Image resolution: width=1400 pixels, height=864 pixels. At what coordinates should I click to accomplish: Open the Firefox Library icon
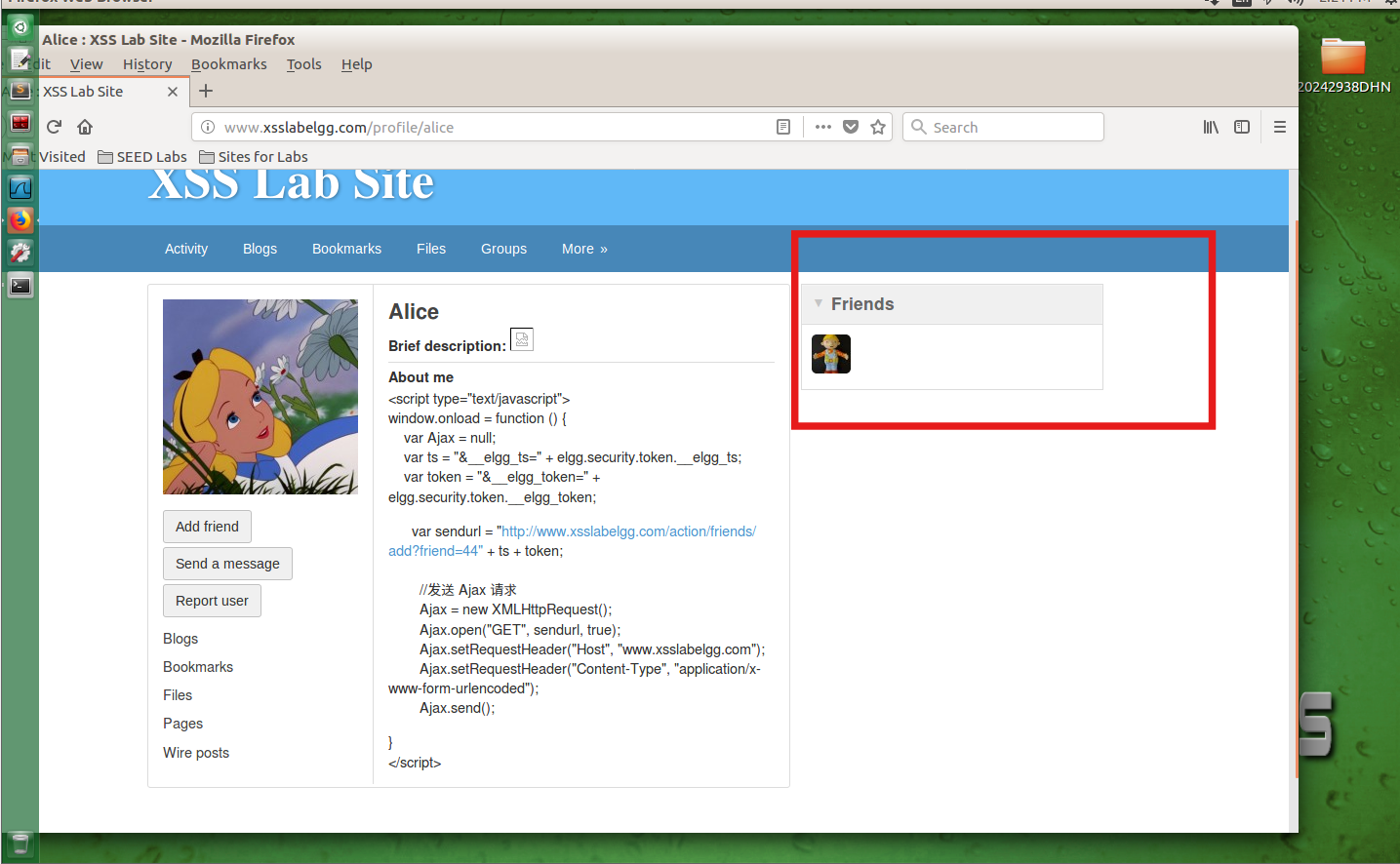coord(1211,127)
